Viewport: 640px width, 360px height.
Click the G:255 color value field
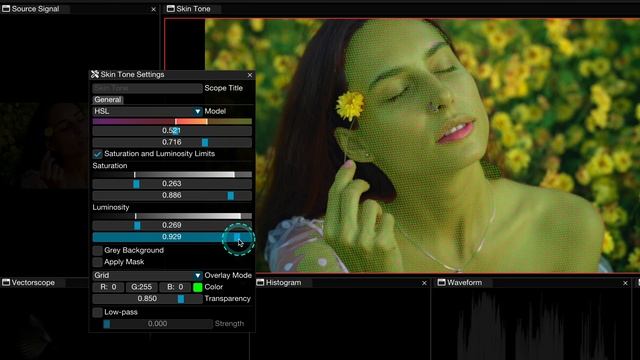141,287
